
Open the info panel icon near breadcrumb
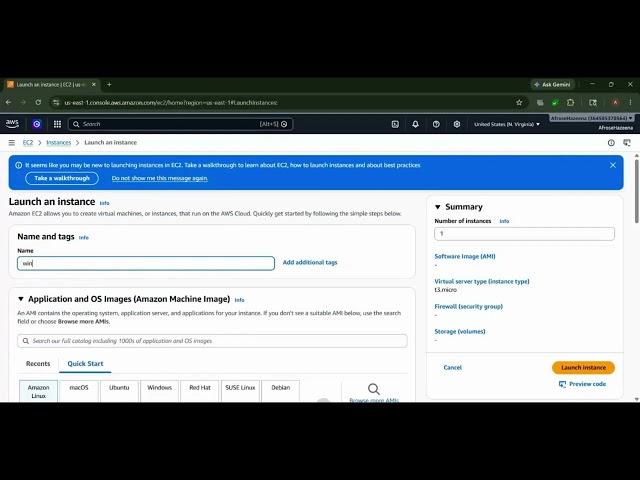[611, 142]
